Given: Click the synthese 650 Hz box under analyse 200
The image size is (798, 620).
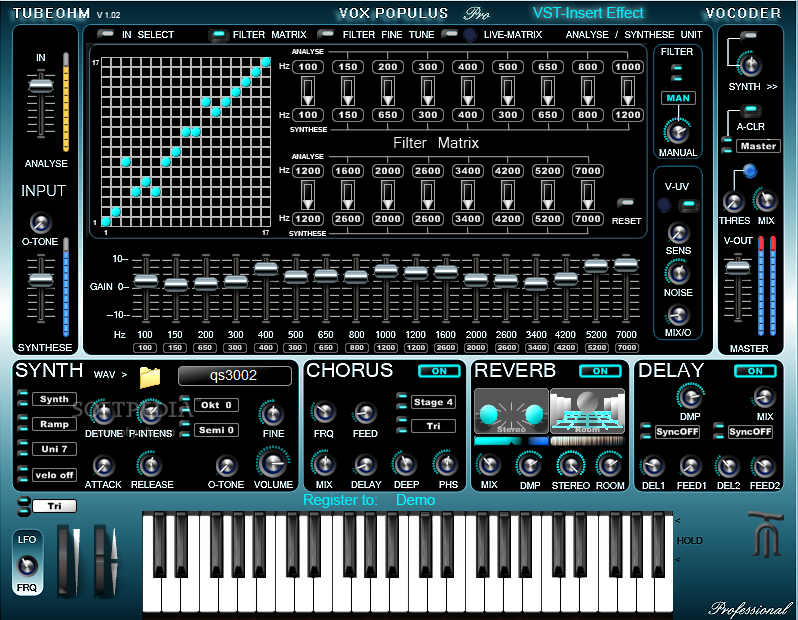Looking at the screenshot, I should point(387,115).
